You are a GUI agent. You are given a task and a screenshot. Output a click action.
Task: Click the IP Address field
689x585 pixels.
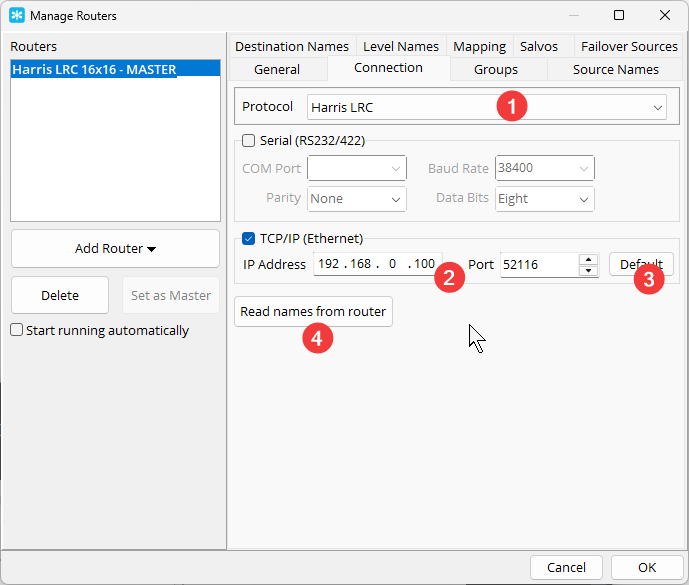pyautogui.click(x=377, y=264)
